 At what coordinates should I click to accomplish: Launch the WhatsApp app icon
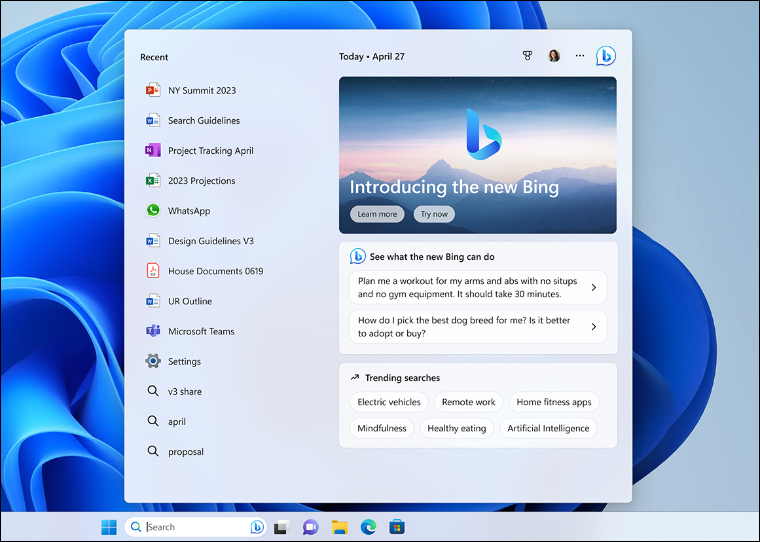[x=153, y=210]
